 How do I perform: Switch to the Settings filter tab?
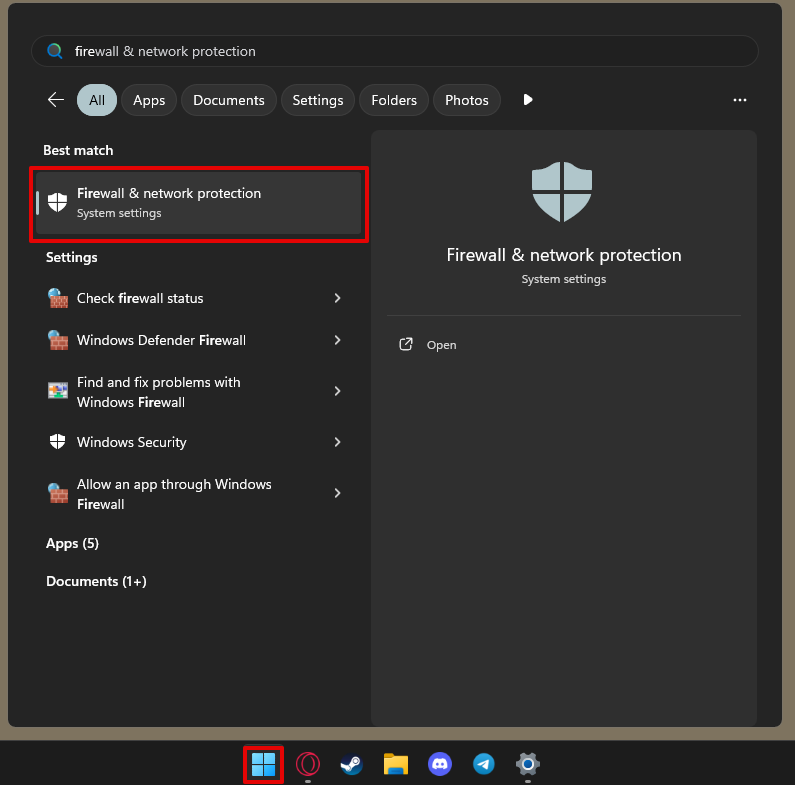(318, 100)
